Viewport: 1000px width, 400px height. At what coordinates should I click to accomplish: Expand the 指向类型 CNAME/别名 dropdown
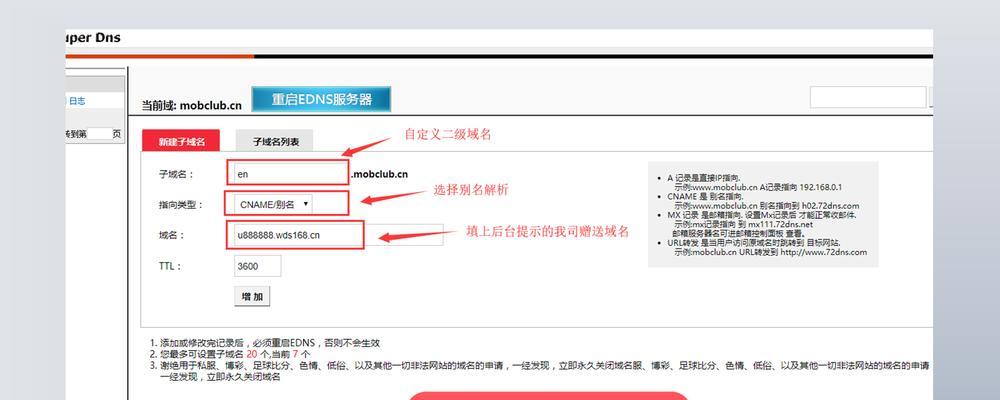[274, 204]
